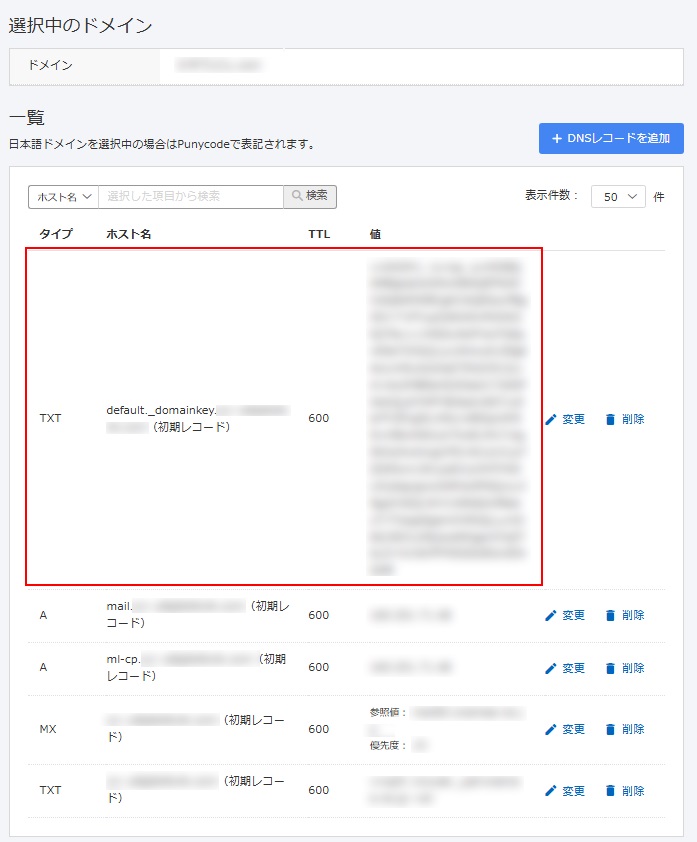Click the ホスト名 column header in the table
This screenshot has height=842, width=697.
point(129,234)
